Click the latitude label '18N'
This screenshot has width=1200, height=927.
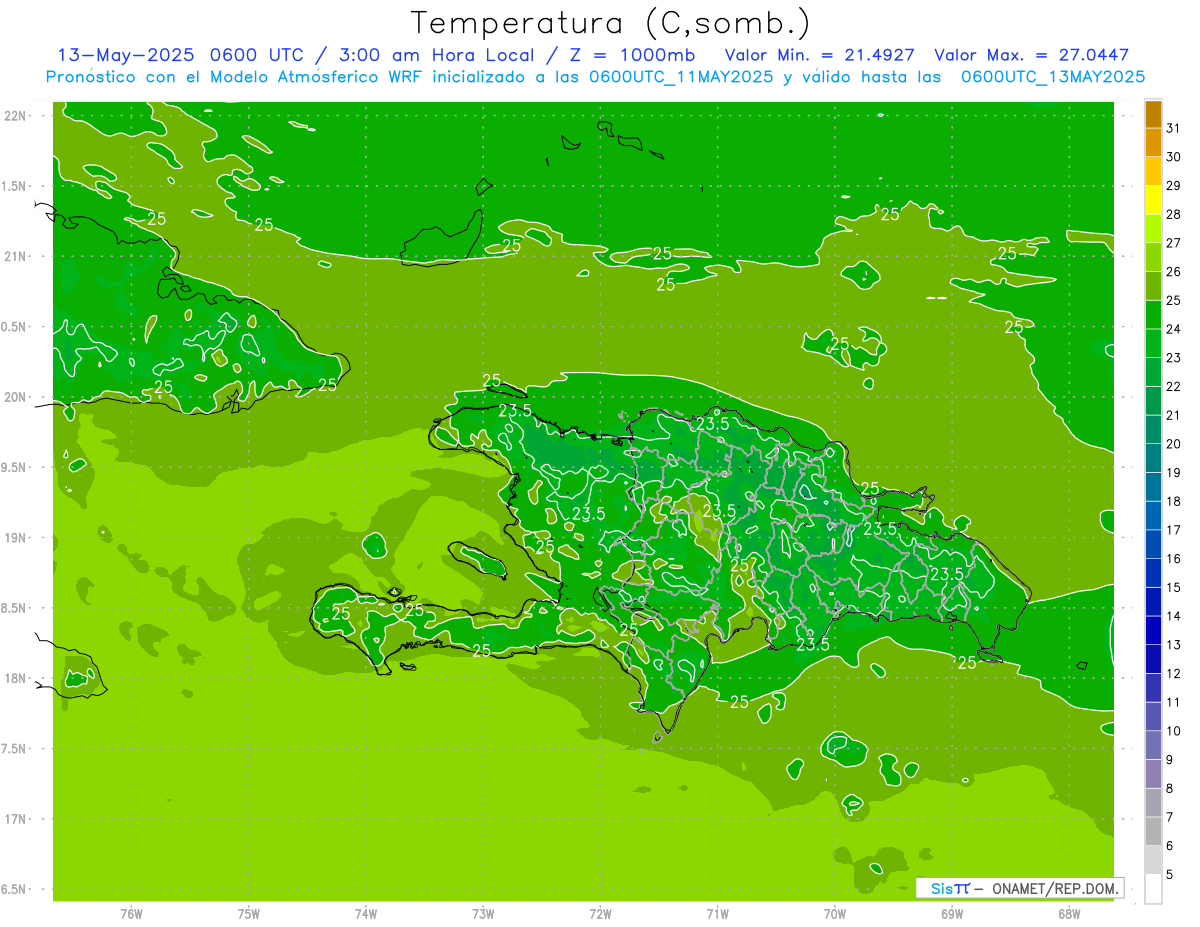[16, 678]
